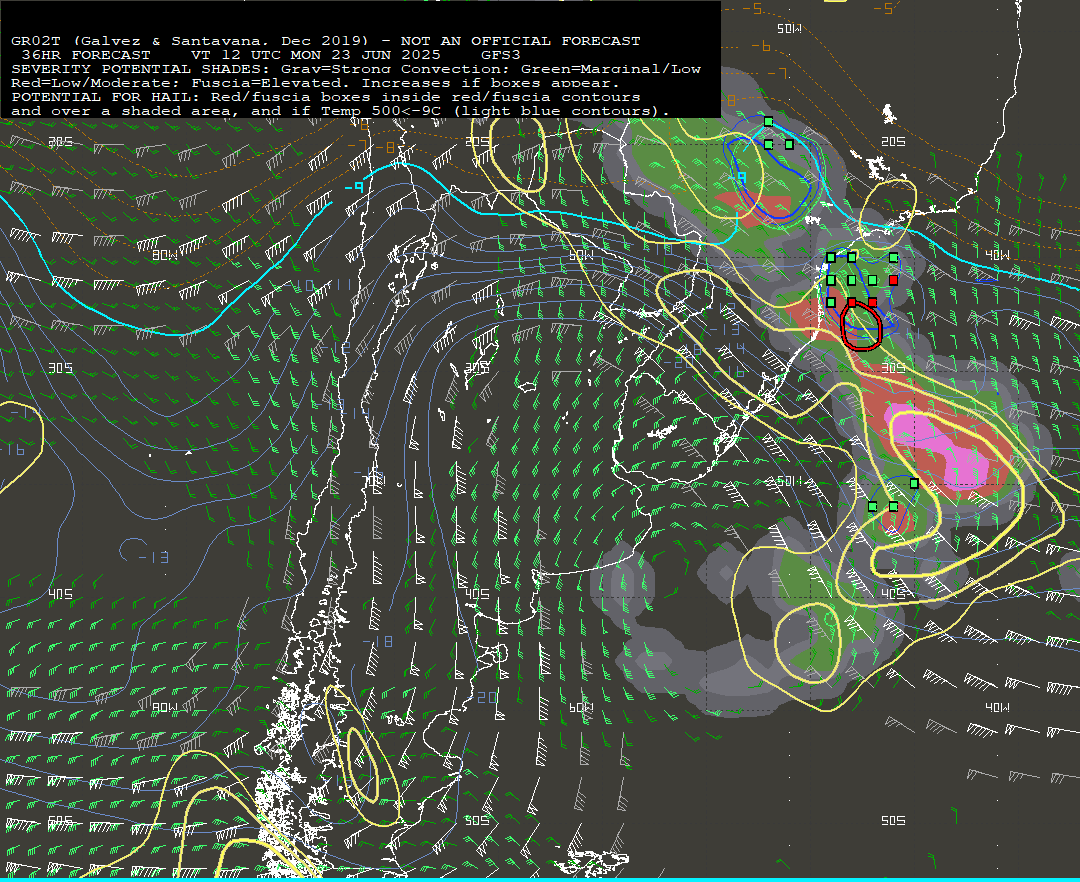The width and height of the screenshot is (1080, 882).
Task: Click the '36HR FORECAST' text
Action: pyautogui.click(x=85, y=54)
